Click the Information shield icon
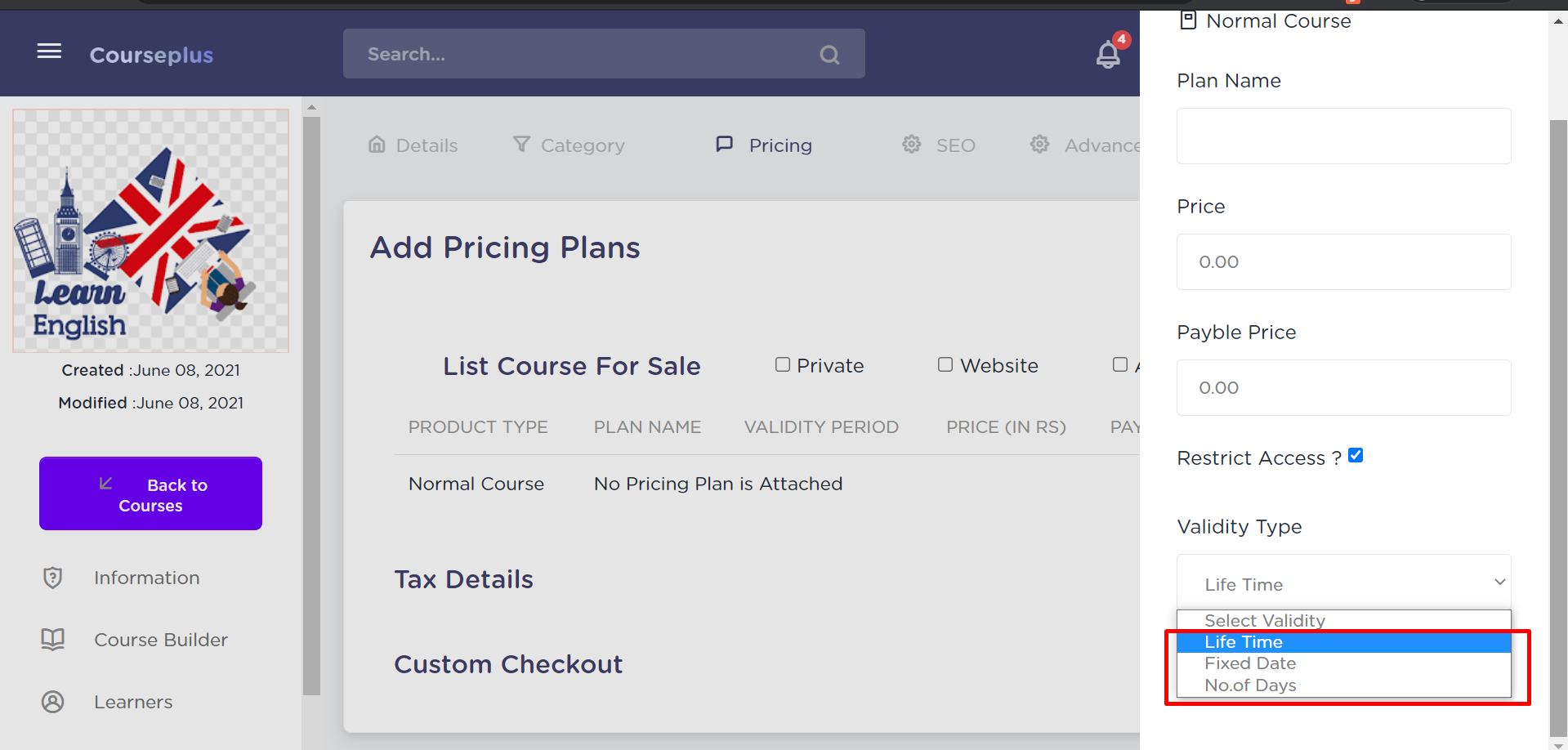 tap(53, 578)
